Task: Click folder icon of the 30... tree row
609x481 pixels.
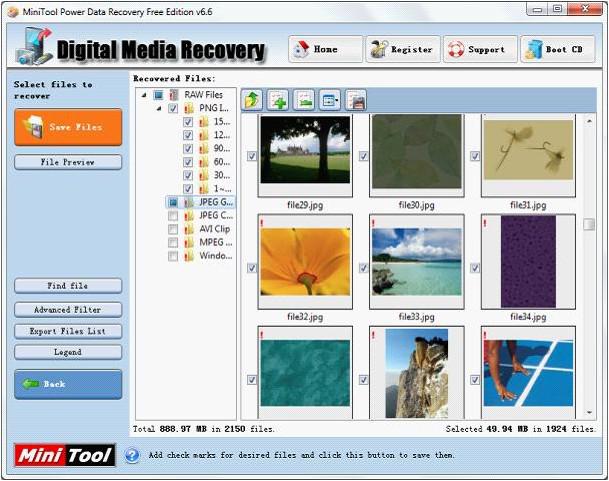Action: tap(204, 175)
